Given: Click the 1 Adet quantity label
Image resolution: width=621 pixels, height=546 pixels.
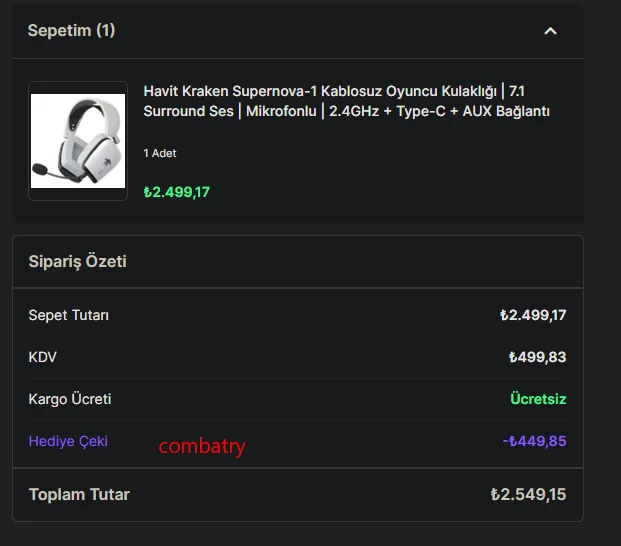Looking at the screenshot, I should [160, 153].
